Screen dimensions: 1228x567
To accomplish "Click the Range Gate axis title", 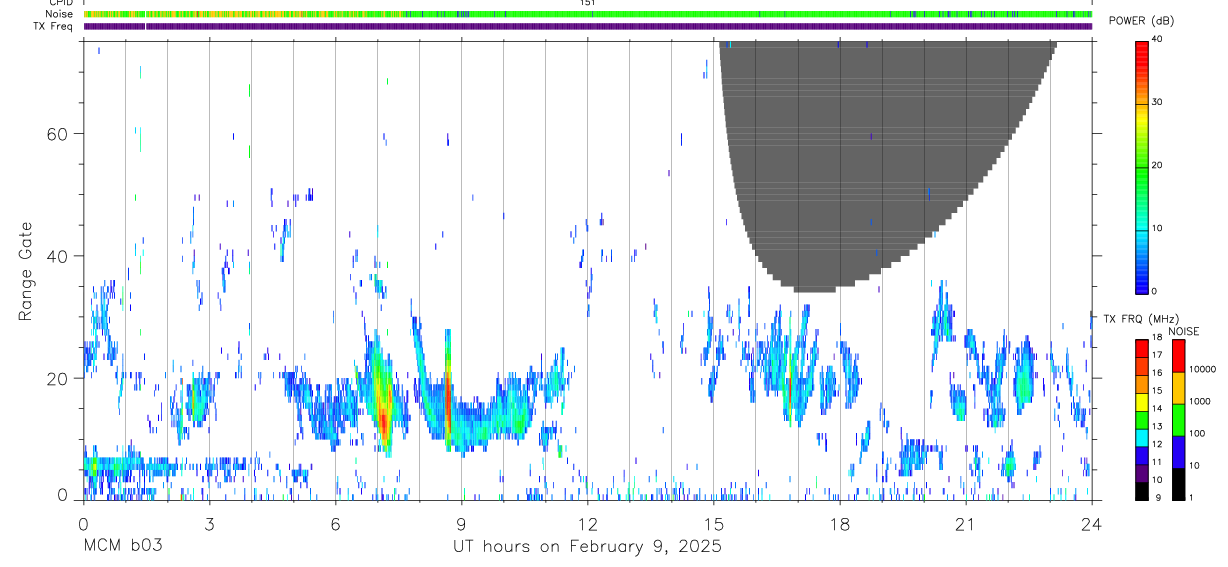I will tap(25, 273).
